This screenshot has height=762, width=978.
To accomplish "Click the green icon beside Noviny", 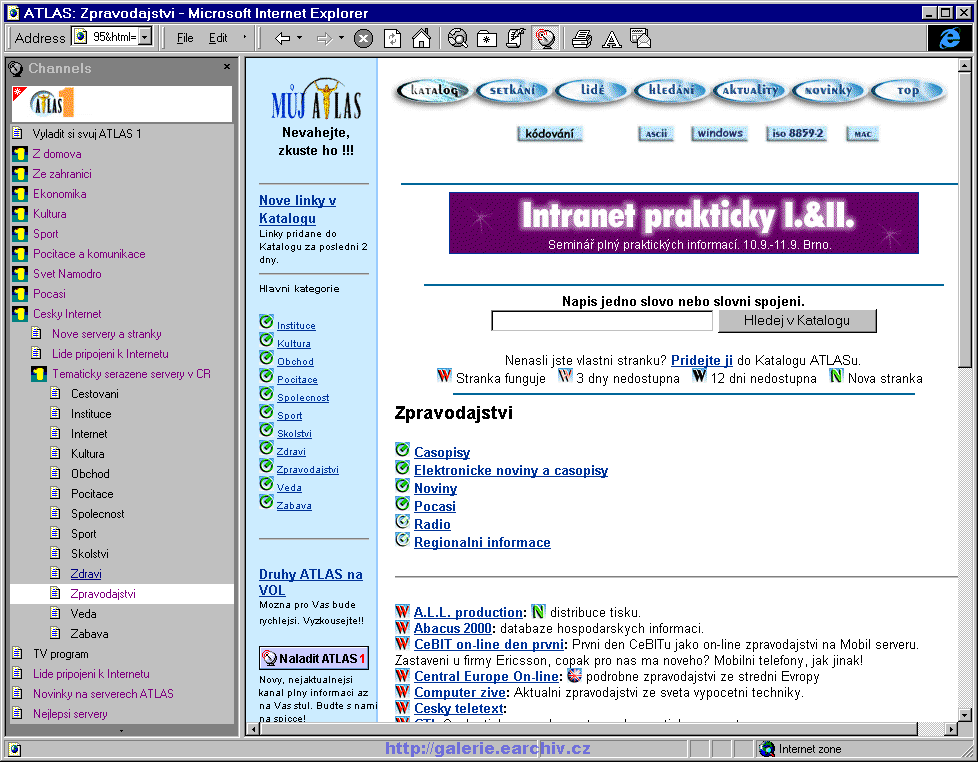I will 402,486.
